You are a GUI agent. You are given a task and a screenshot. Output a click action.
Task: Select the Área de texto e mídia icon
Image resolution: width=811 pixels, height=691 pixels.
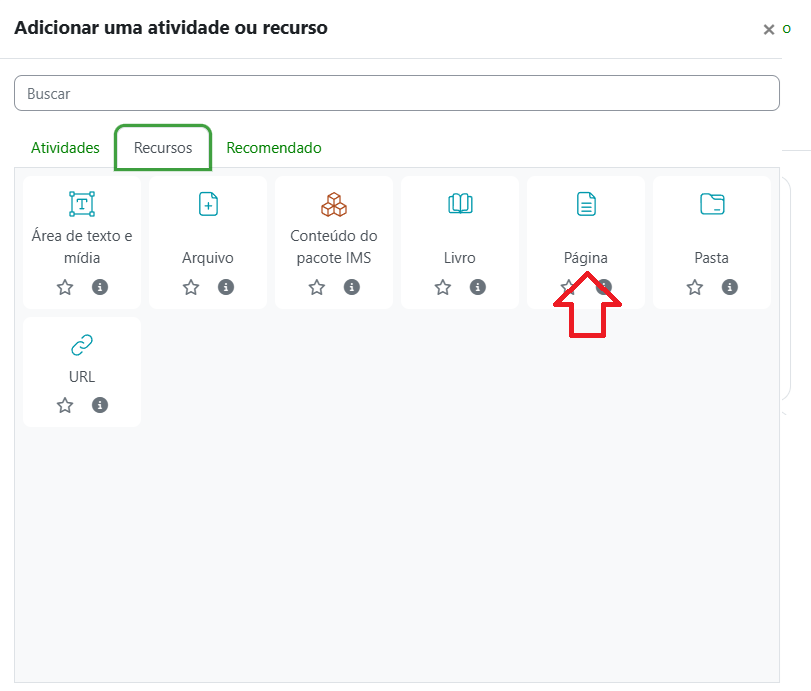pos(82,204)
